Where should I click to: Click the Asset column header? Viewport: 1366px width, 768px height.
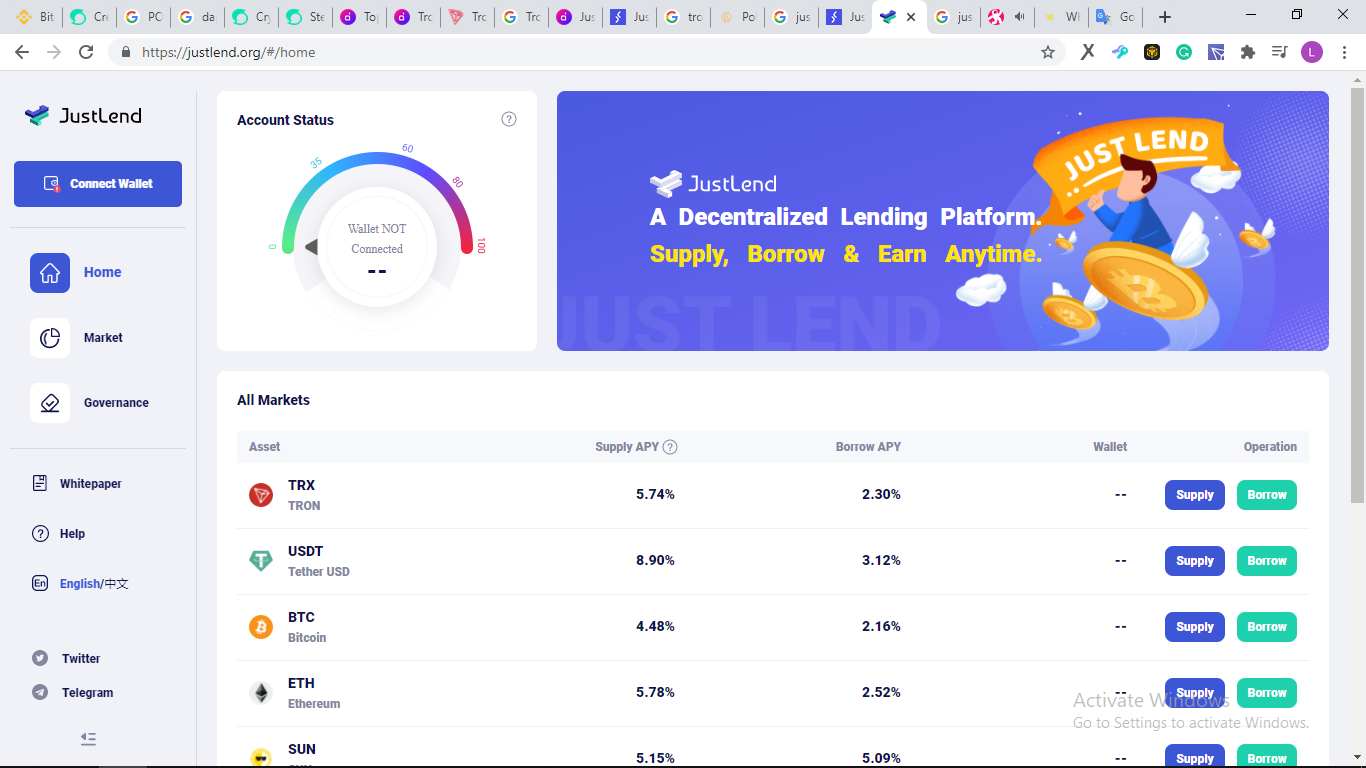click(265, 447)
